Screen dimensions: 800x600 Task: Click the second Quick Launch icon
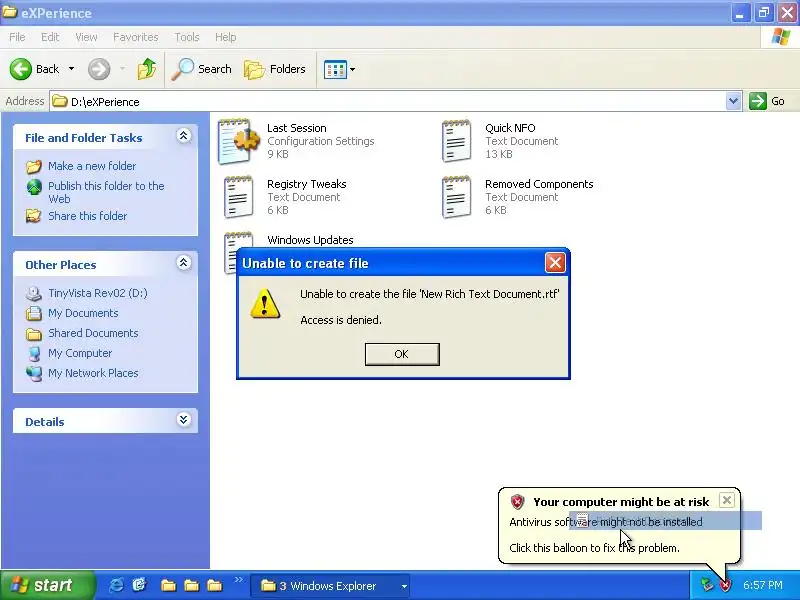point(139,585)
